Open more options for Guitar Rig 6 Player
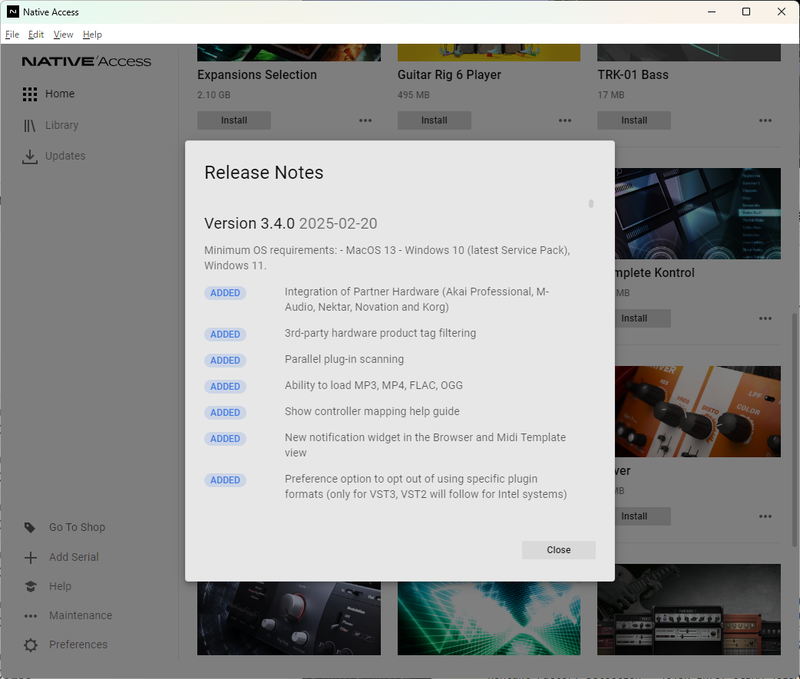 565,121
